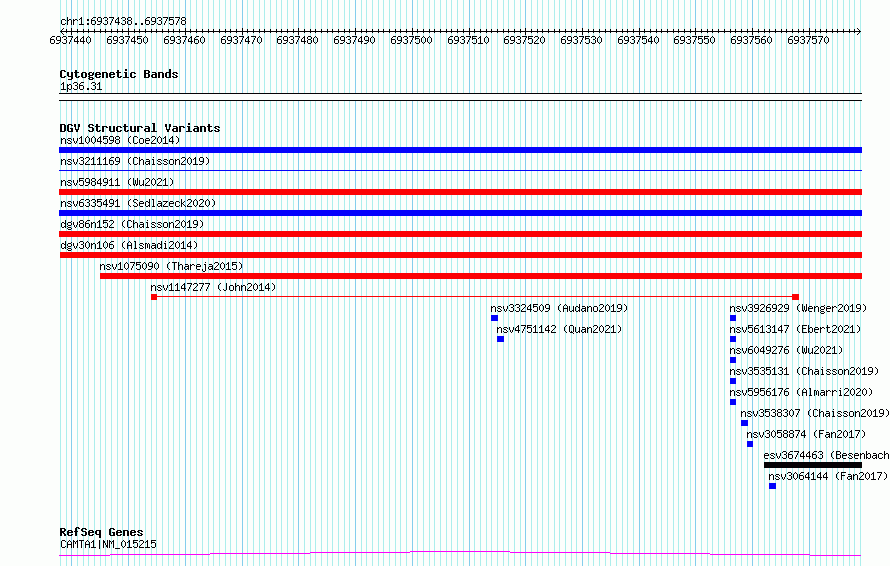
Task: Click the nsv1075090 (Thareja2015) red bar
Action: tap(481, 276)
